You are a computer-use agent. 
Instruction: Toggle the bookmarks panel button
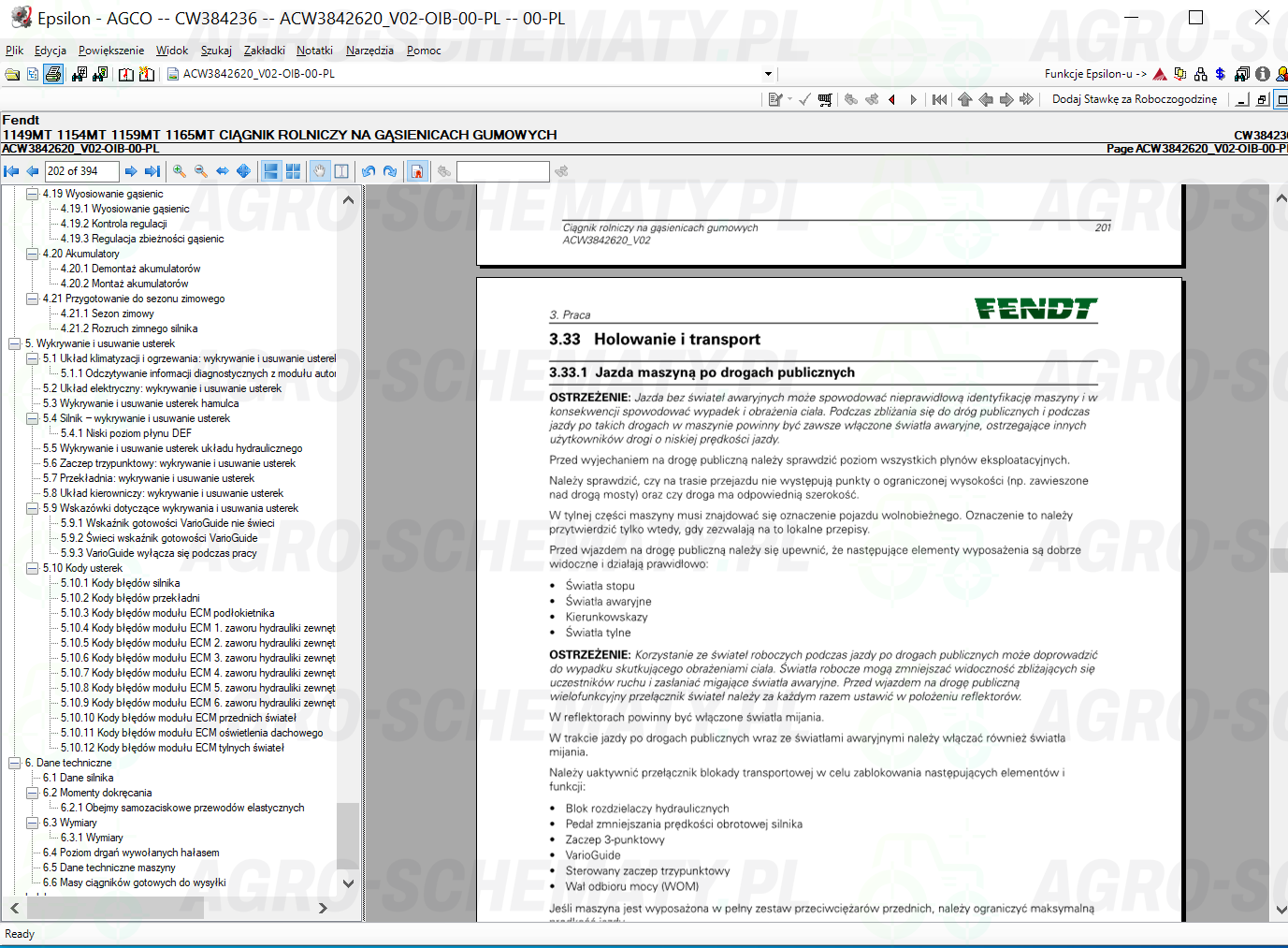pyautogui.click(x=417, y=171)
